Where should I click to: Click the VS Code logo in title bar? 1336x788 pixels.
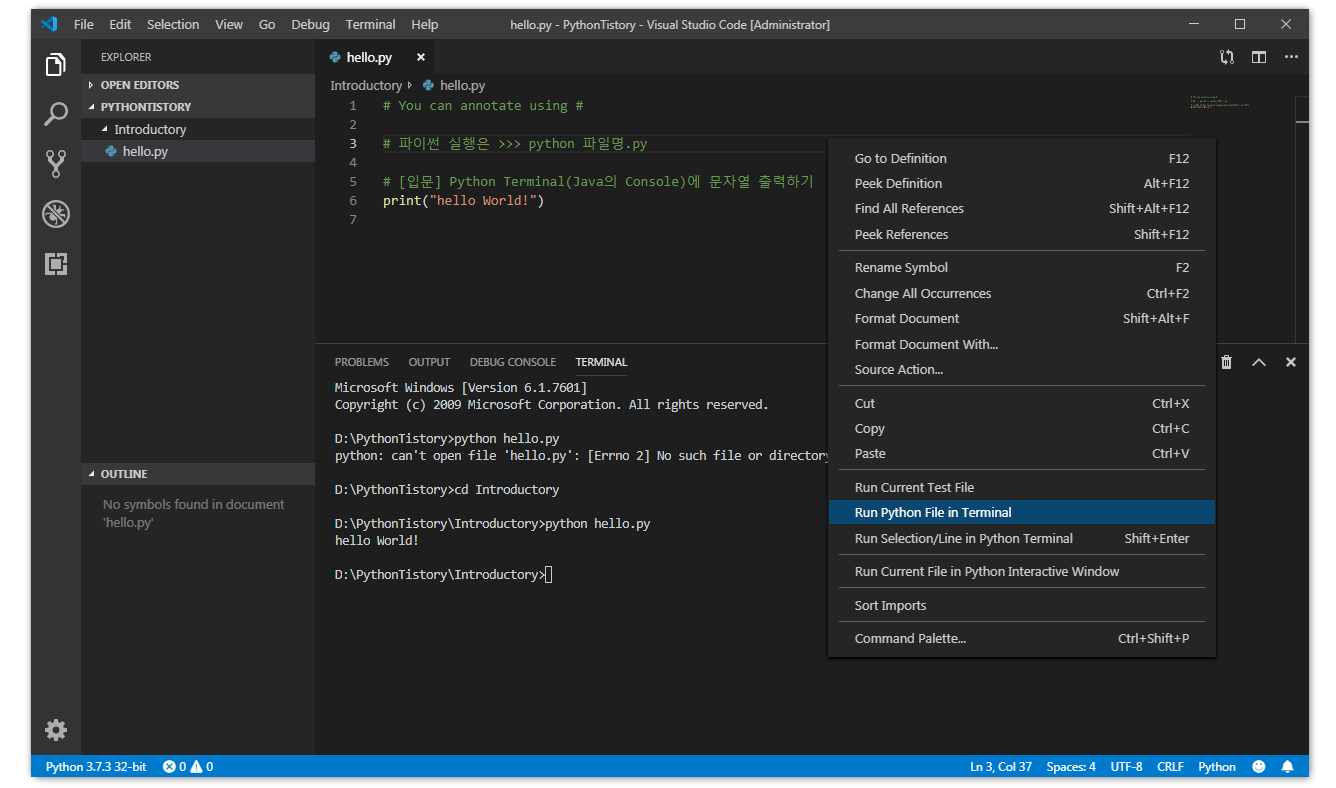[x=49, y=24]
